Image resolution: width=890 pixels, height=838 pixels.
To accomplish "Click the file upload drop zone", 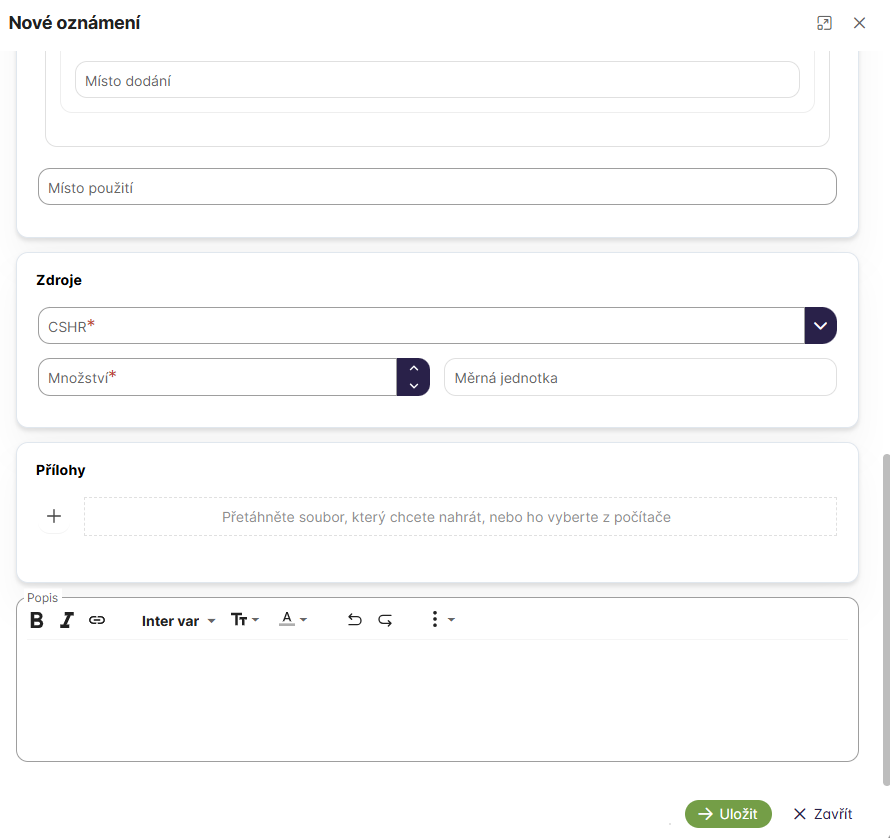I will (460, 517).
